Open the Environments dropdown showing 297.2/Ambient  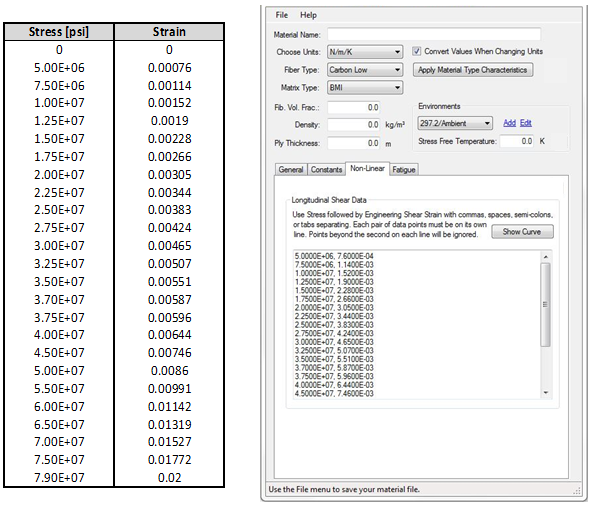click(455, 123)
